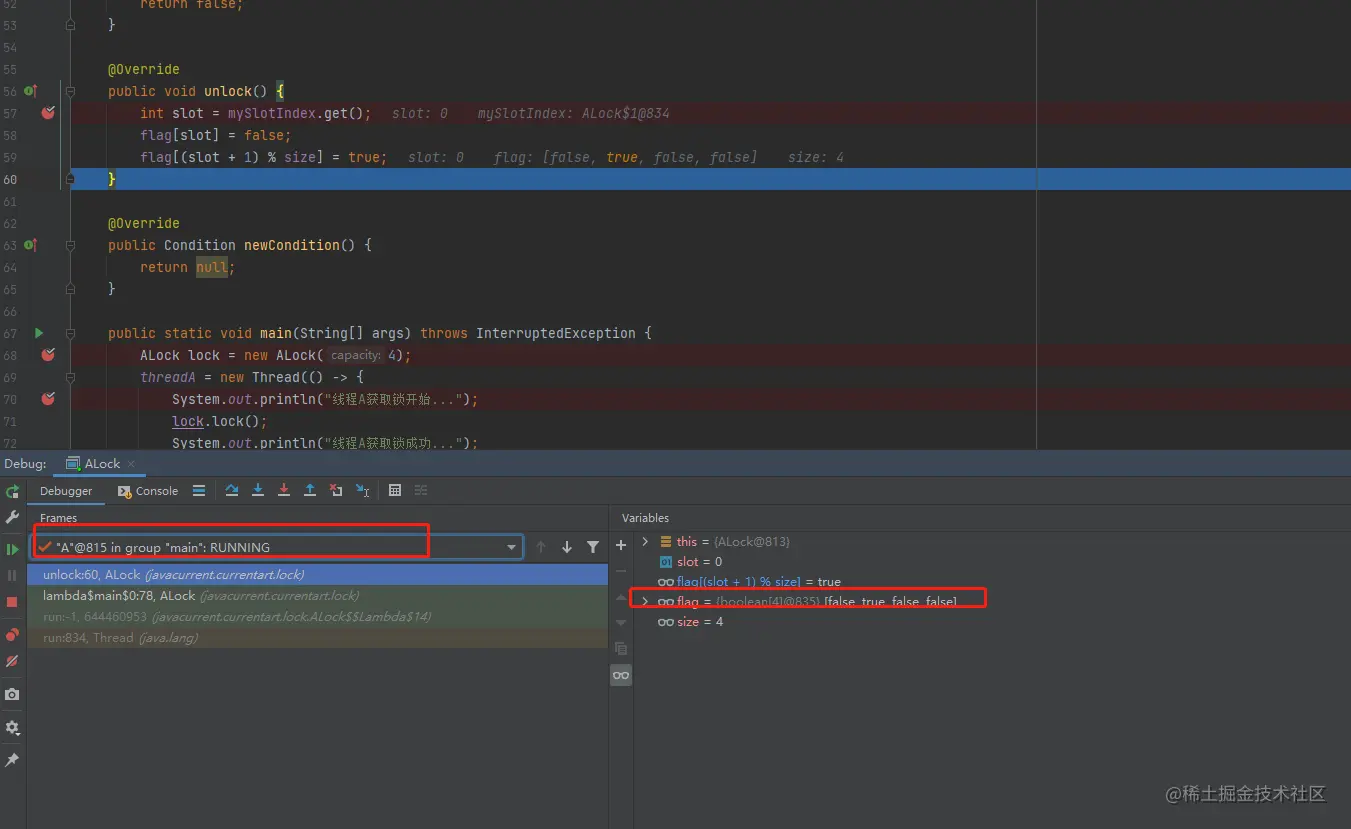1351x829 pixels.
Task: Move the watch down in Variables
Action: click(621, 623)
